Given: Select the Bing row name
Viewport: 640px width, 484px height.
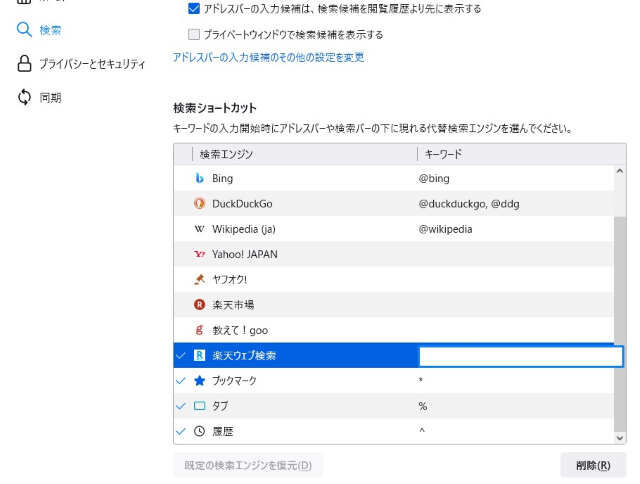Looking at the screenshot, I should point(222,178).
